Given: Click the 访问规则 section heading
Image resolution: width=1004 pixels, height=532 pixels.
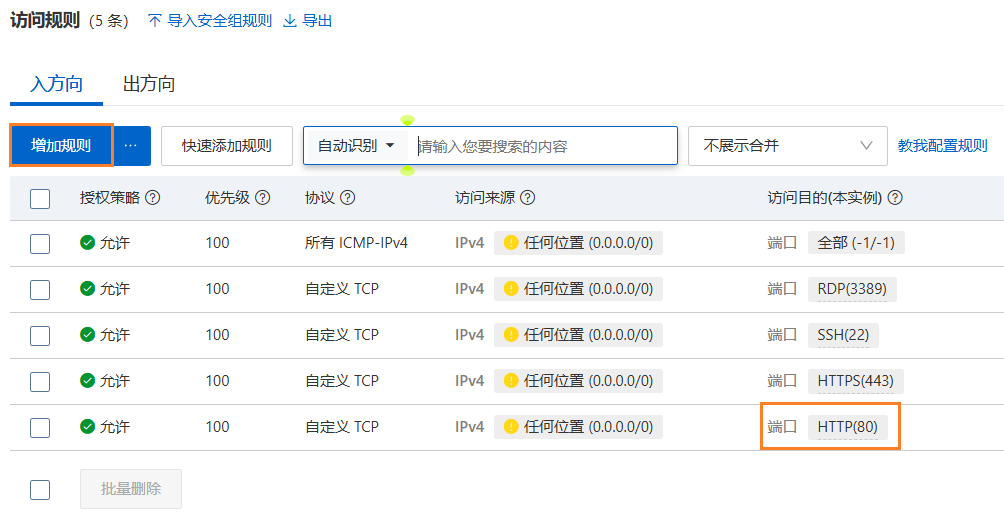Looking at the screenshot, I should [x=45, y=20].
